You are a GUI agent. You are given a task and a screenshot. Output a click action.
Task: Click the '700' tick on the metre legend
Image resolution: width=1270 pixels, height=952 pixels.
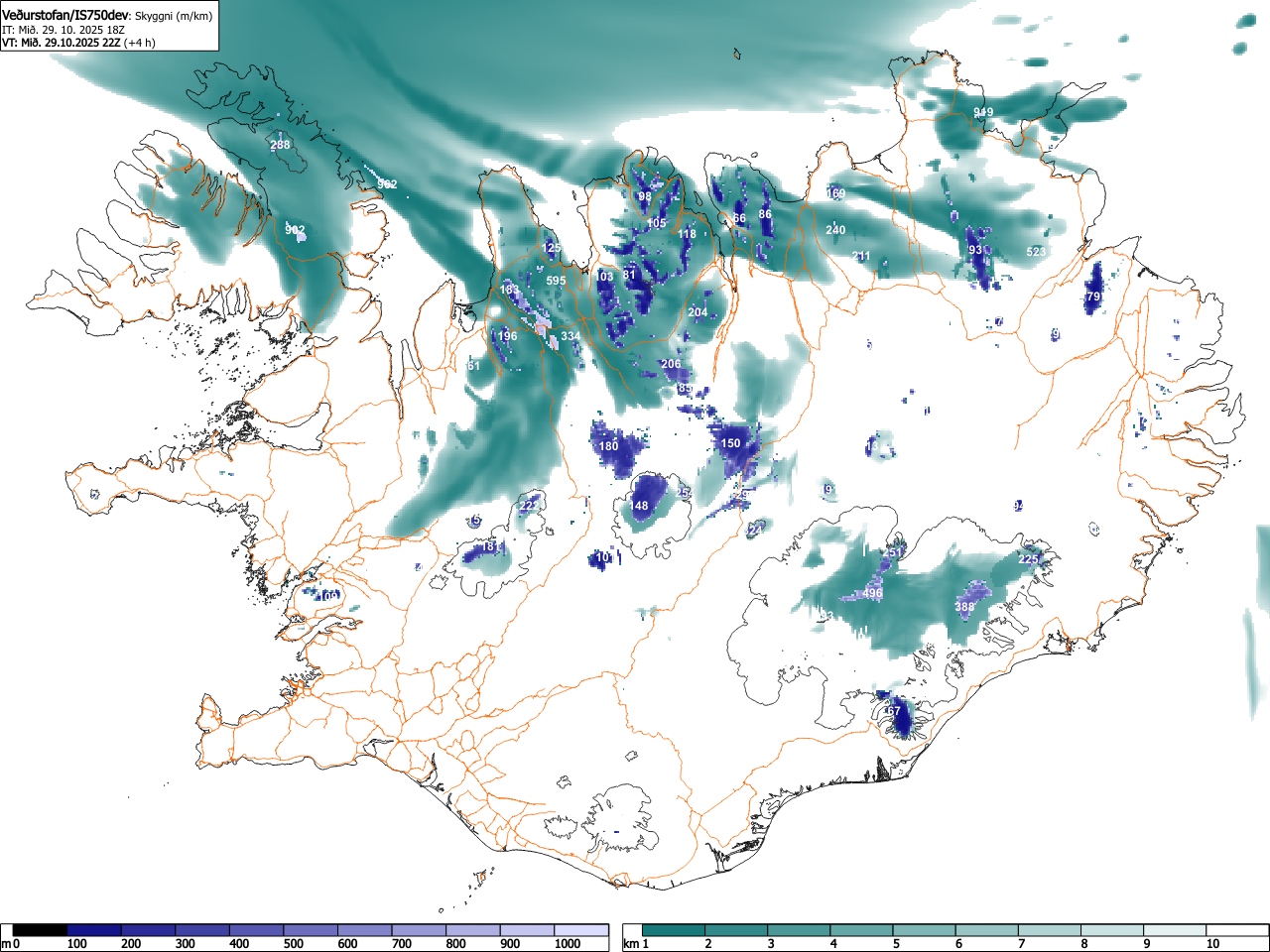[401, 944]
